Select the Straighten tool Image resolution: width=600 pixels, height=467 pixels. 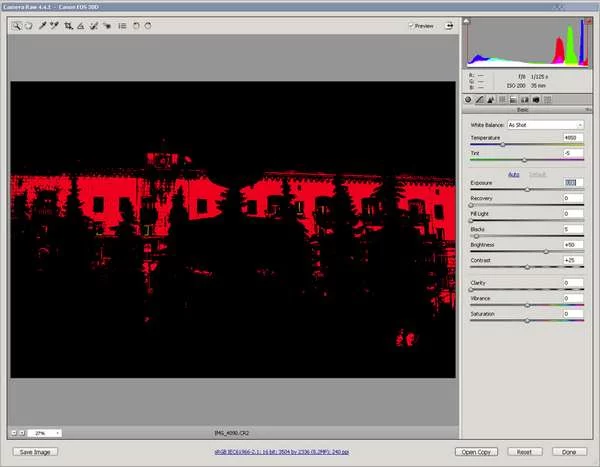(x=81, y=26)
